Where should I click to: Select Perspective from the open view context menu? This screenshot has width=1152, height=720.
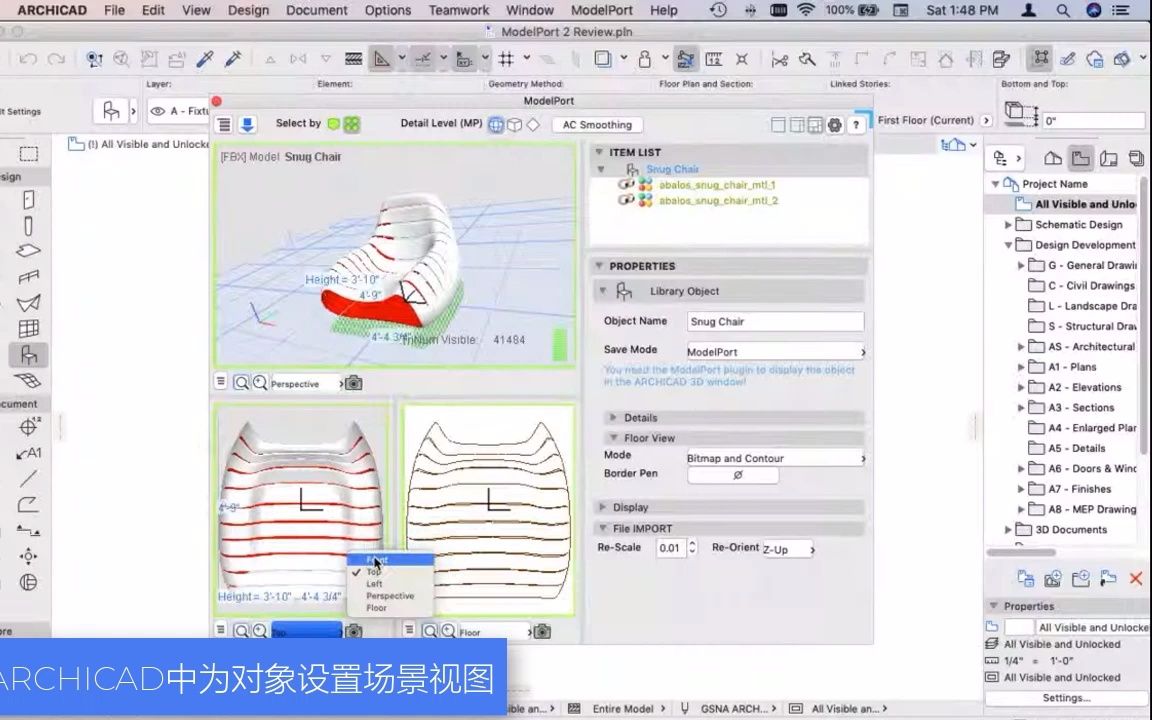390,595
